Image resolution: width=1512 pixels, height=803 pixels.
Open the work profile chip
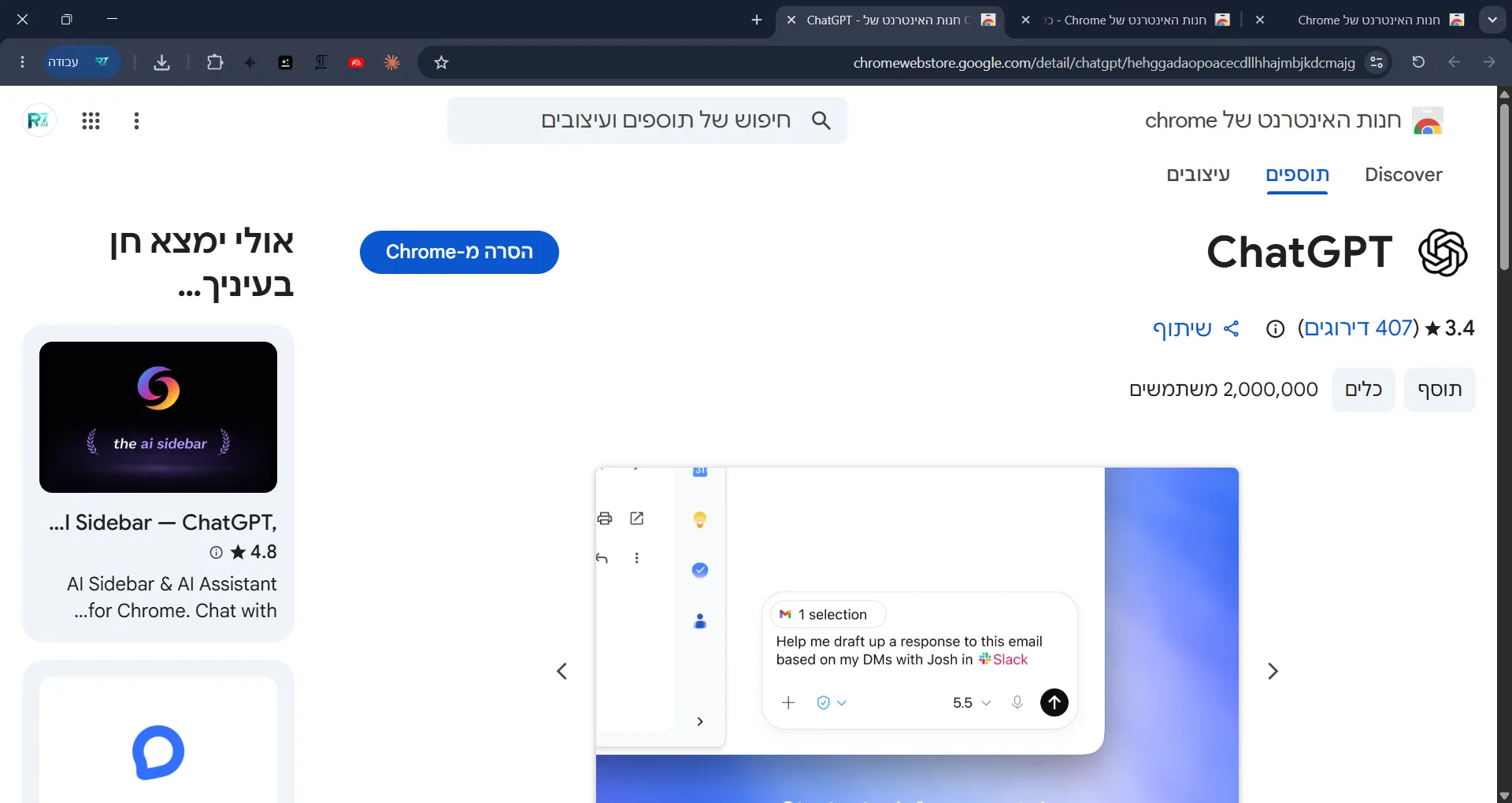[81, 62]
